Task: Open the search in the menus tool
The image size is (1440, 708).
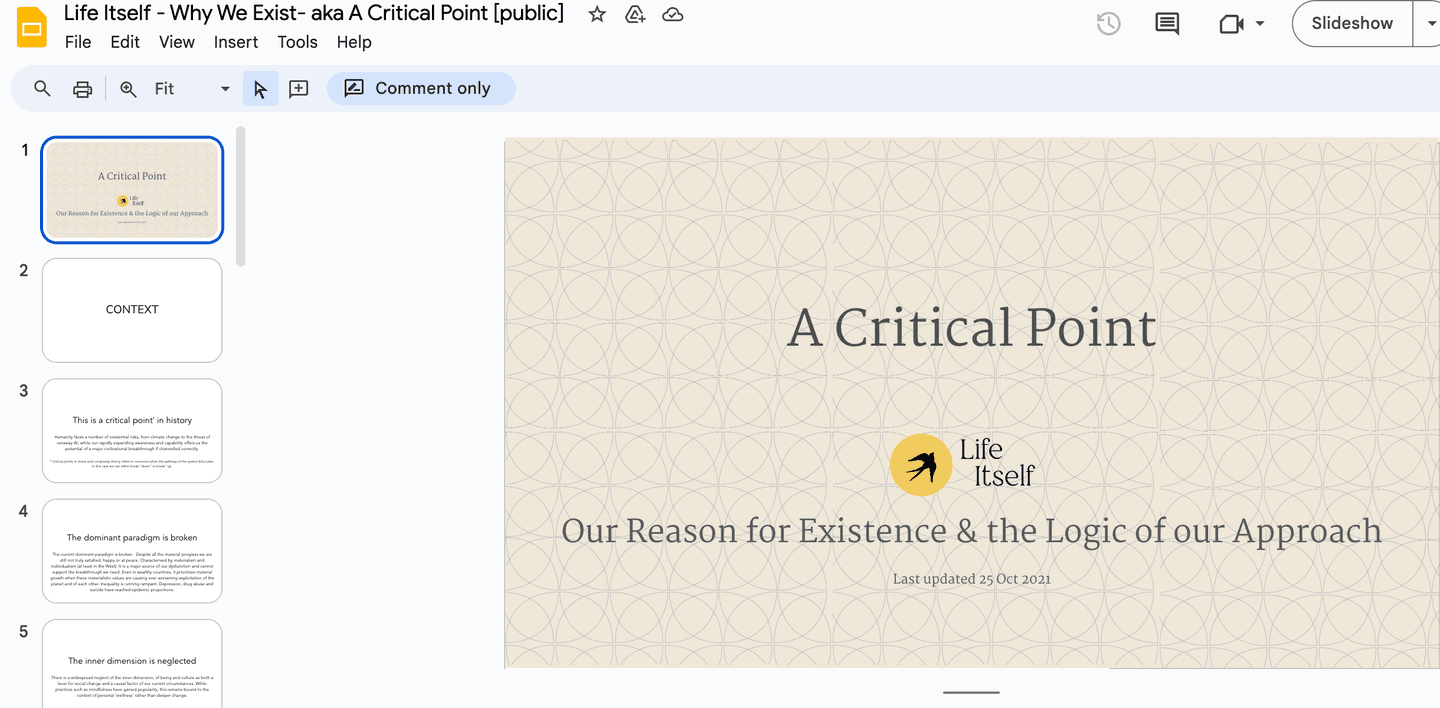Action: coord(42,88)
